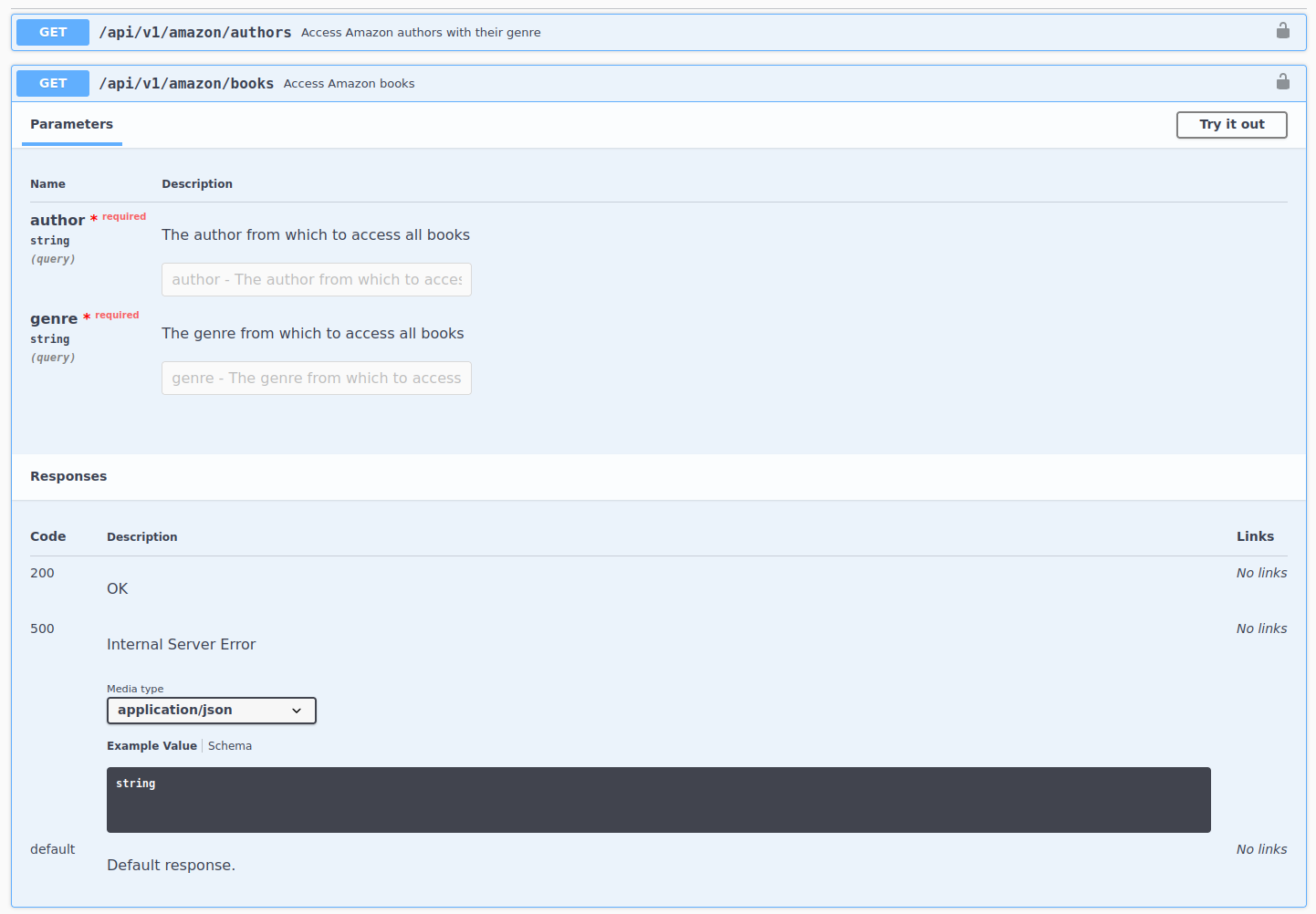This screenshot has height=914, width=1316.
Task: Switch to the Schema view
Action: click(230, 746)
